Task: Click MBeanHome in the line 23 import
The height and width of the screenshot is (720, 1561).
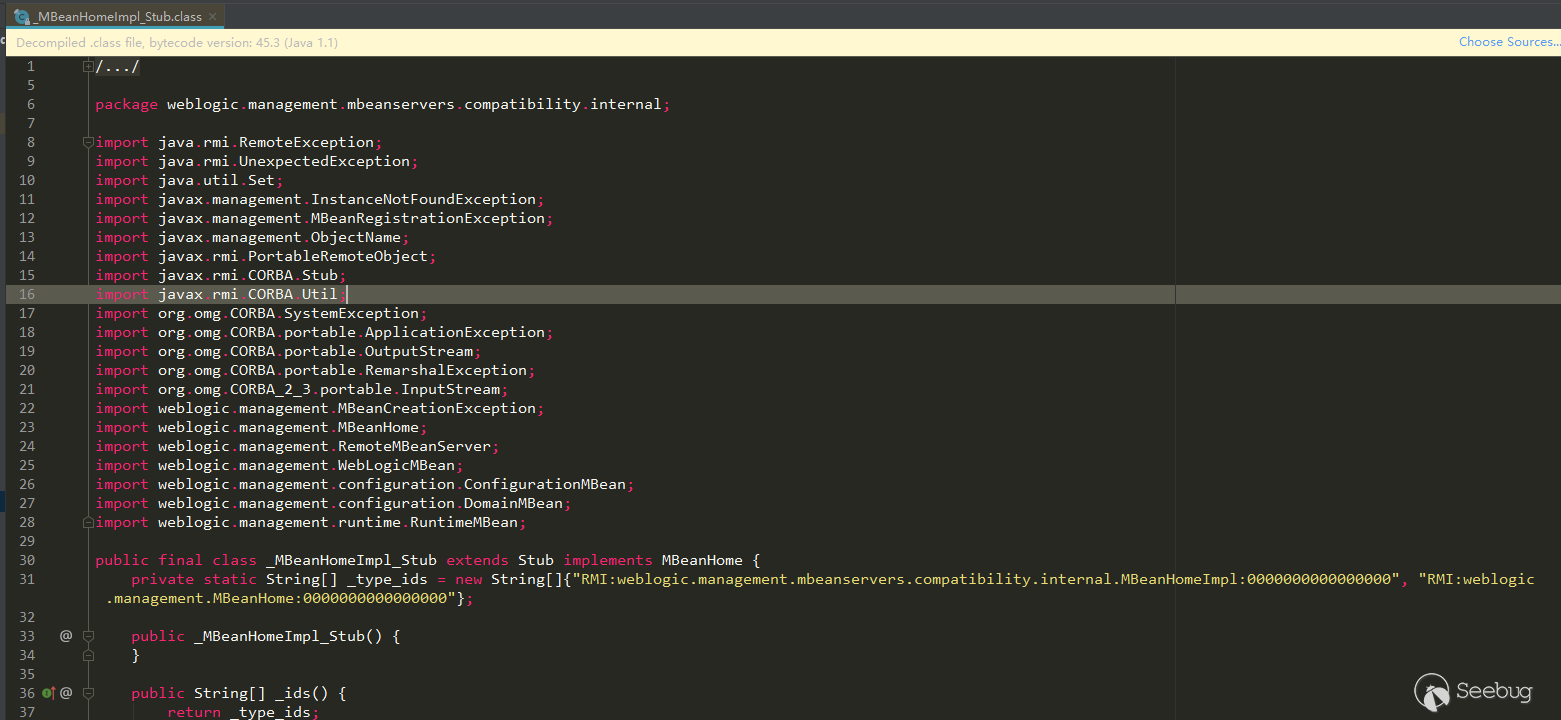Action: point(378,427)
